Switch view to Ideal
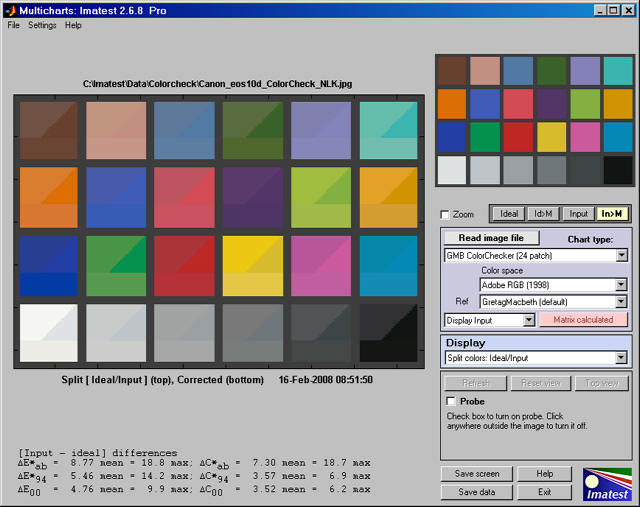640x507 pixels. tap(509, 213)
